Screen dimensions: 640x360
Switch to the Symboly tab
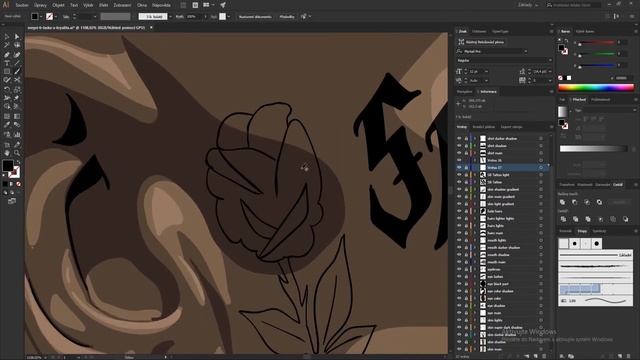599,231
